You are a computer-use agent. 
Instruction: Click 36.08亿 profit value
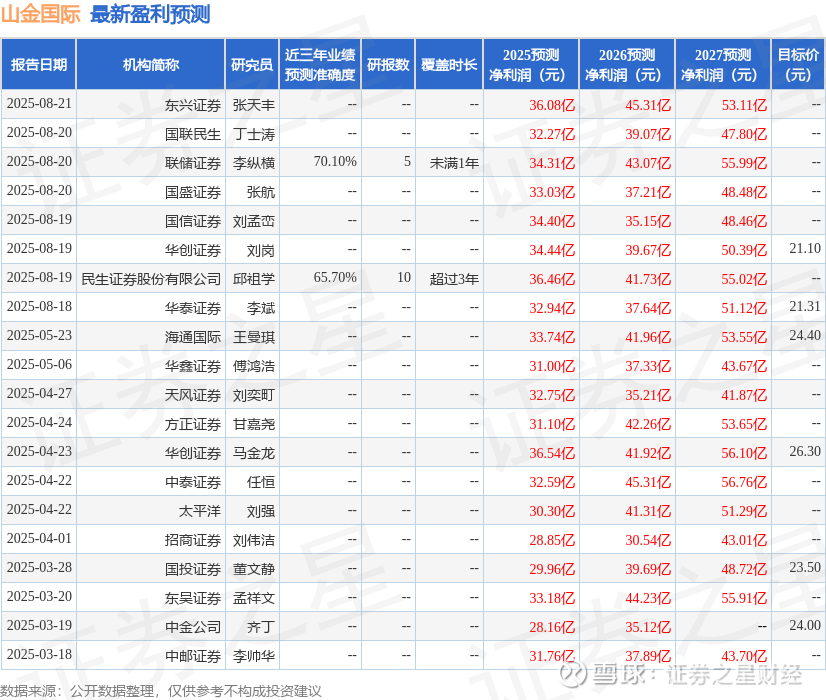click(552, 105)
